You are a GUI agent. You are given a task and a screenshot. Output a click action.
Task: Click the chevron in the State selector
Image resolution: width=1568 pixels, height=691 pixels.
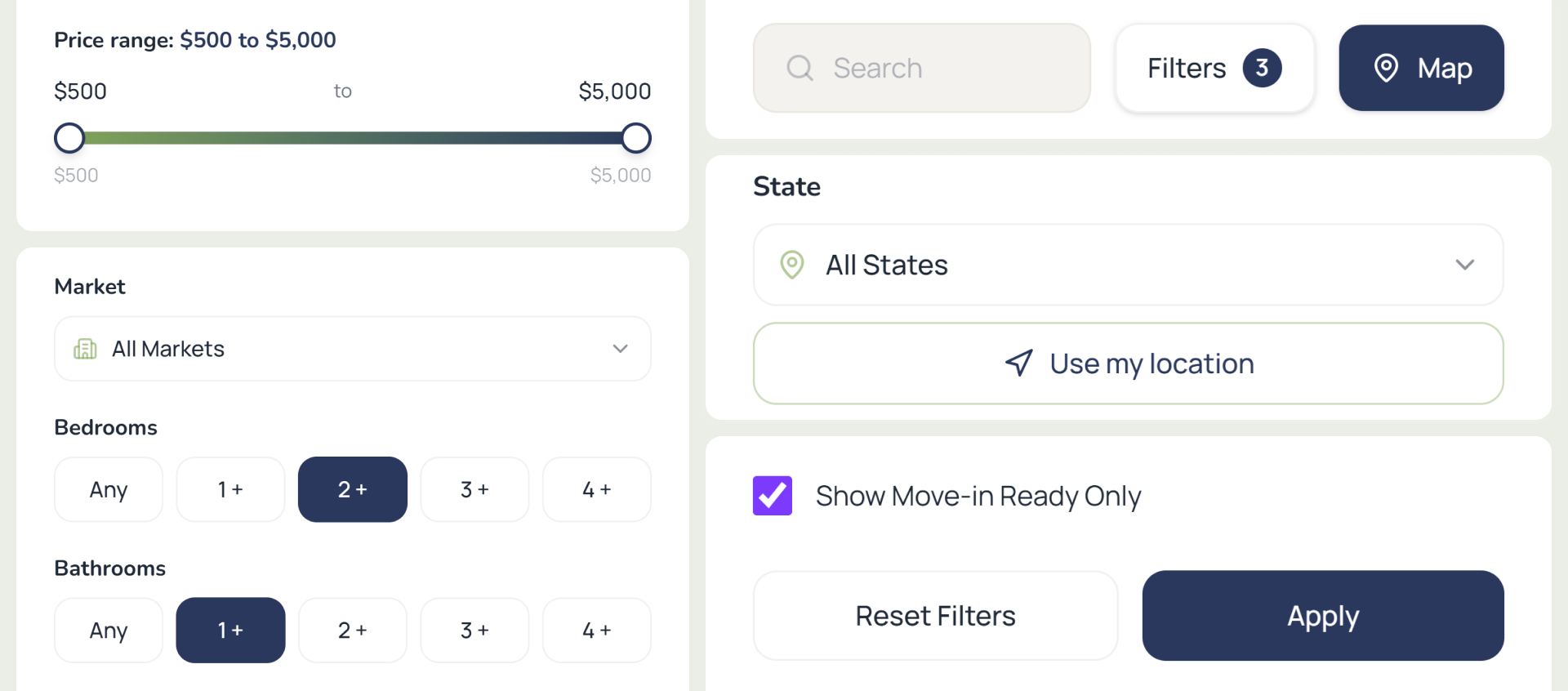point(1465,265)
